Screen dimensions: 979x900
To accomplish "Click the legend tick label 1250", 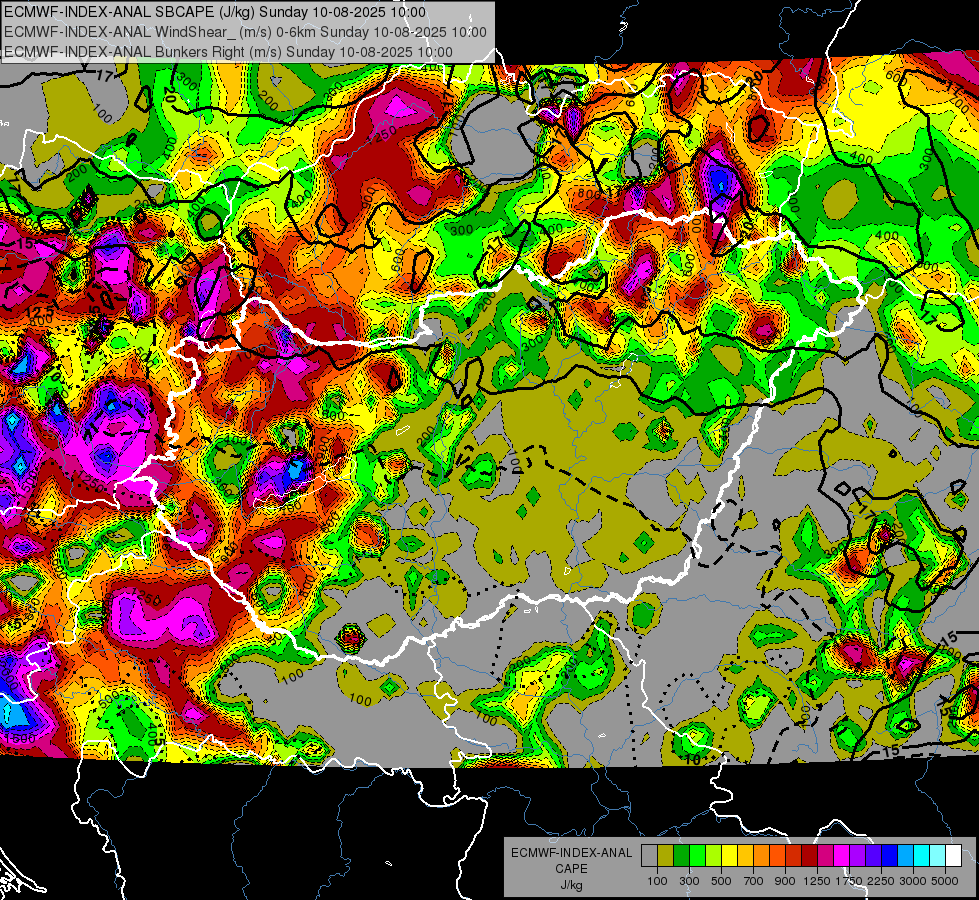I will pyautogui.click(x=817, y=881).
